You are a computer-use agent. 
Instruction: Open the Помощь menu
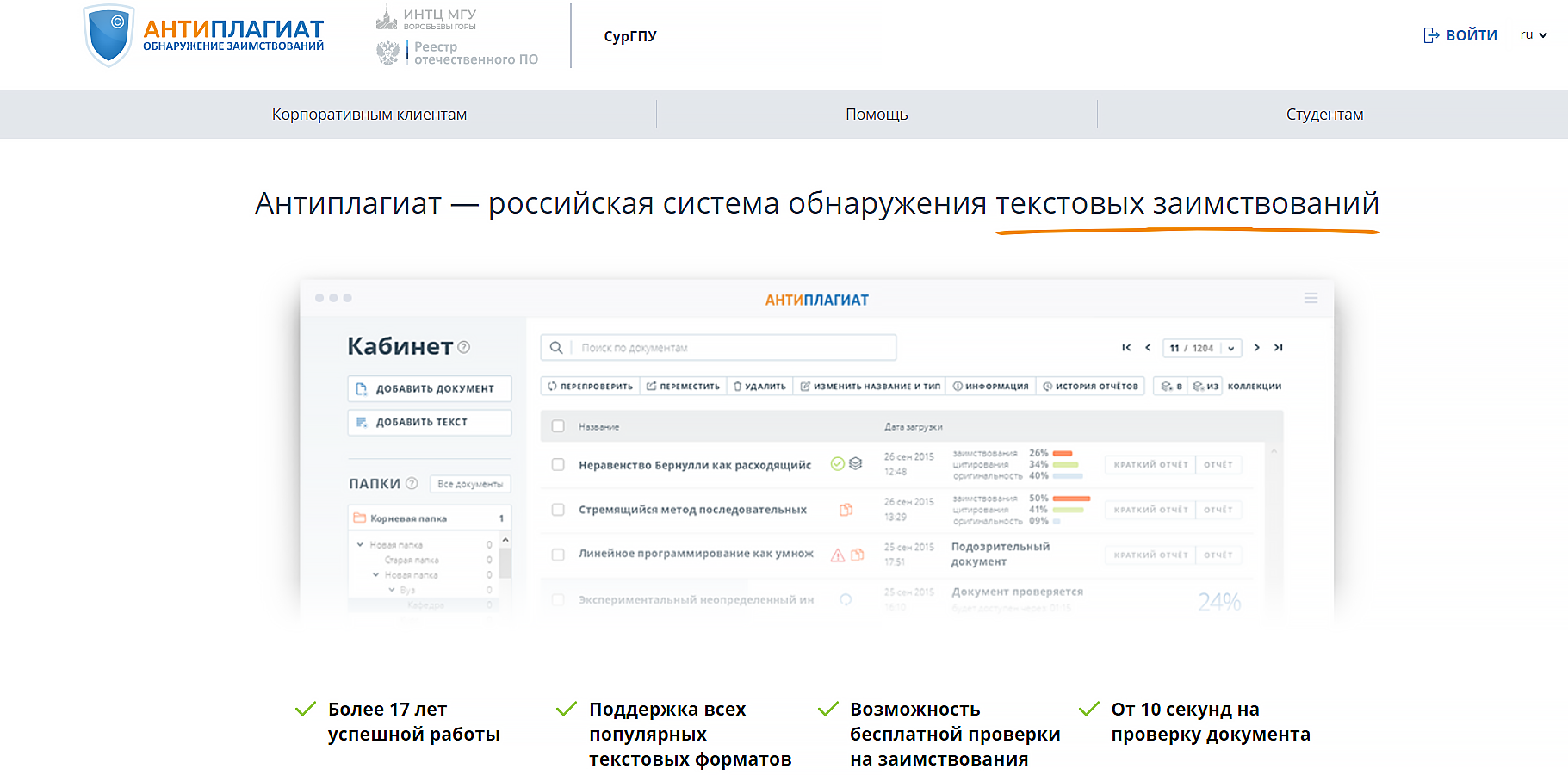877,115
